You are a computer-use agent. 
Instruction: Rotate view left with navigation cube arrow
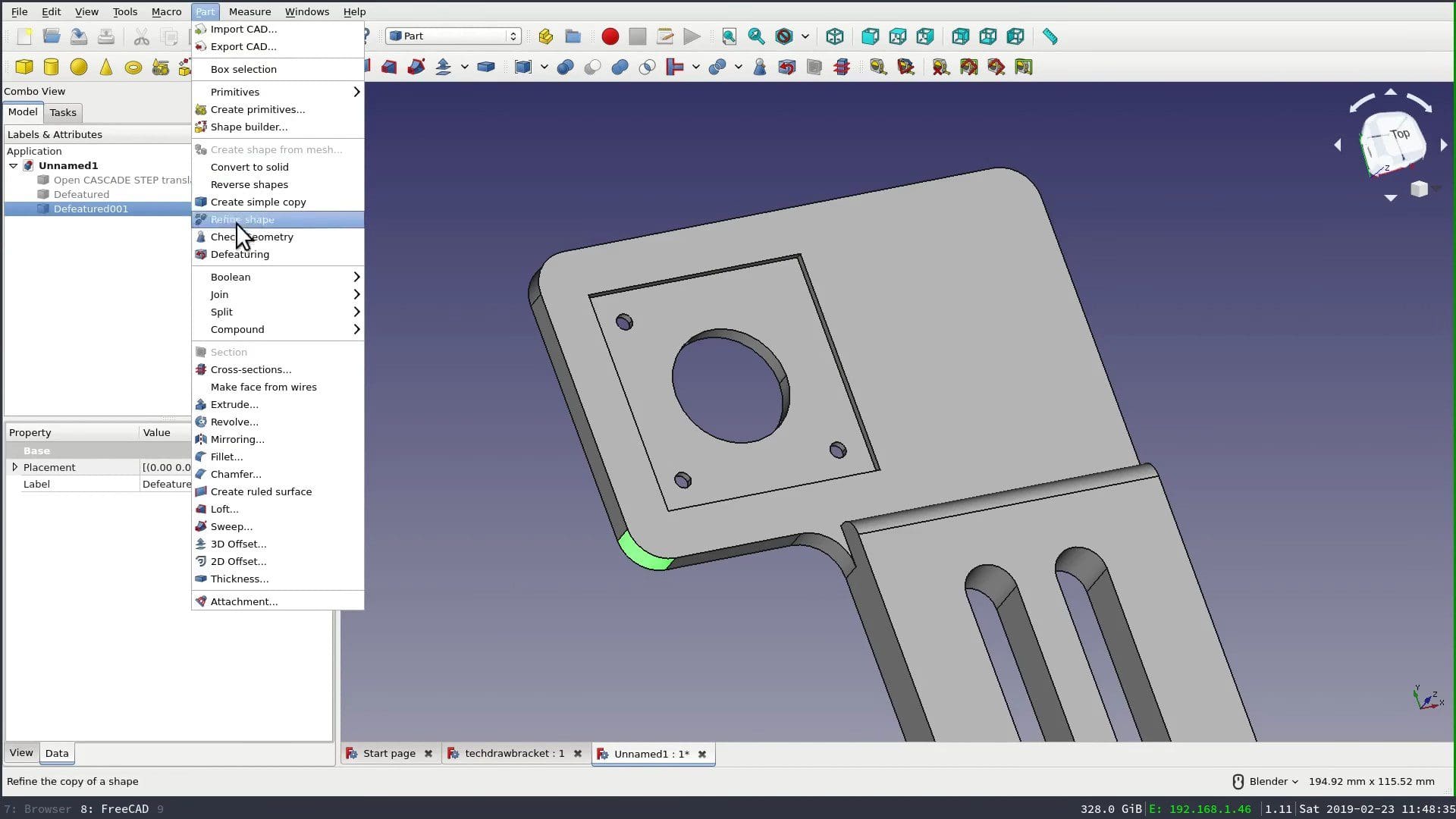pos(1338,144)
